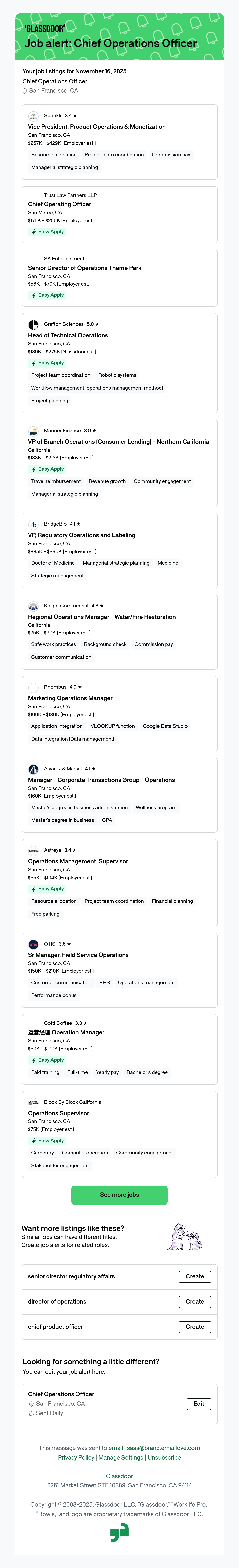
Task: Click the Sprinklr company logo
Action: (33, 116)
